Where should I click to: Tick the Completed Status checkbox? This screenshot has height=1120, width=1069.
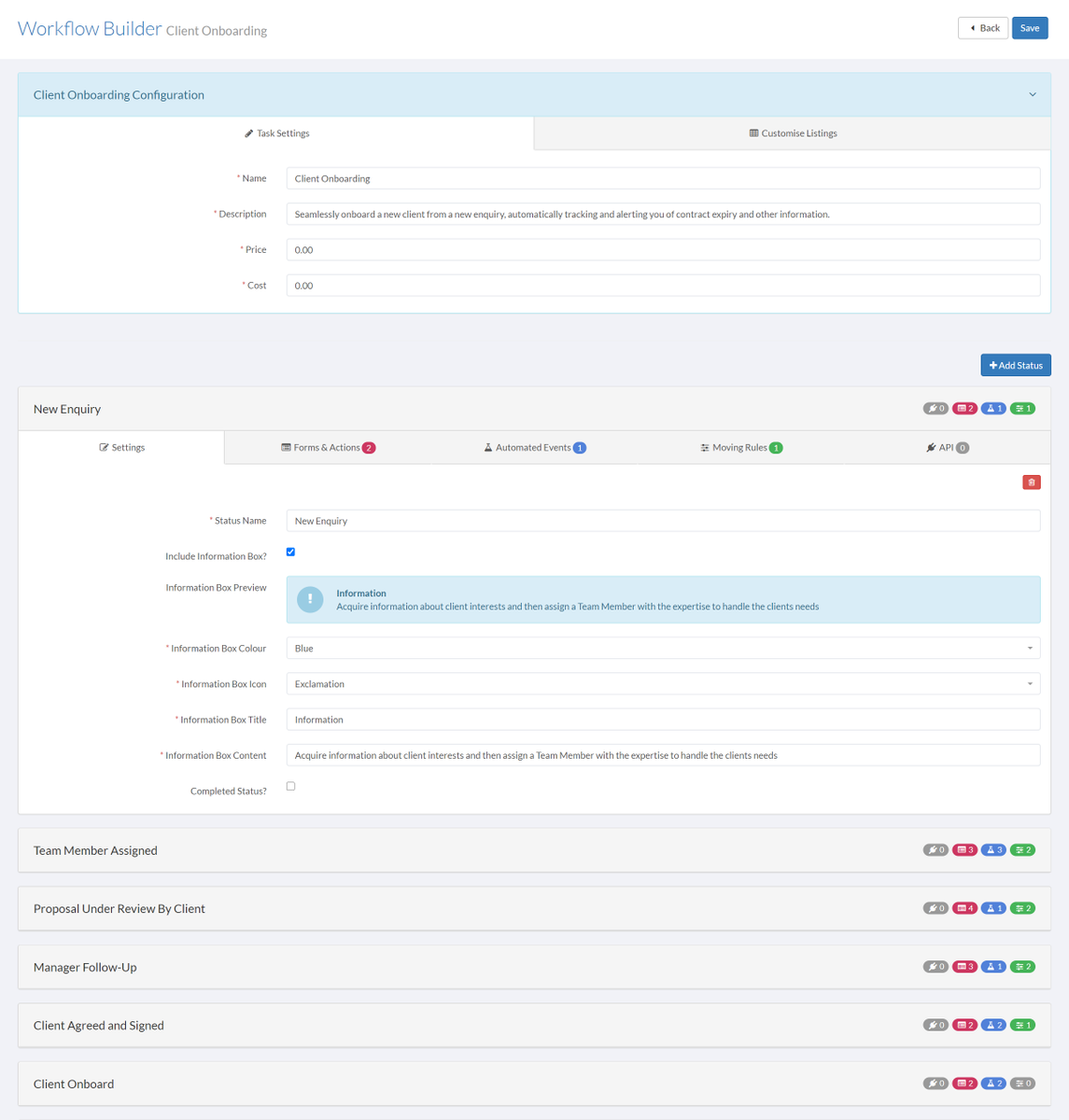pos(290,786)
